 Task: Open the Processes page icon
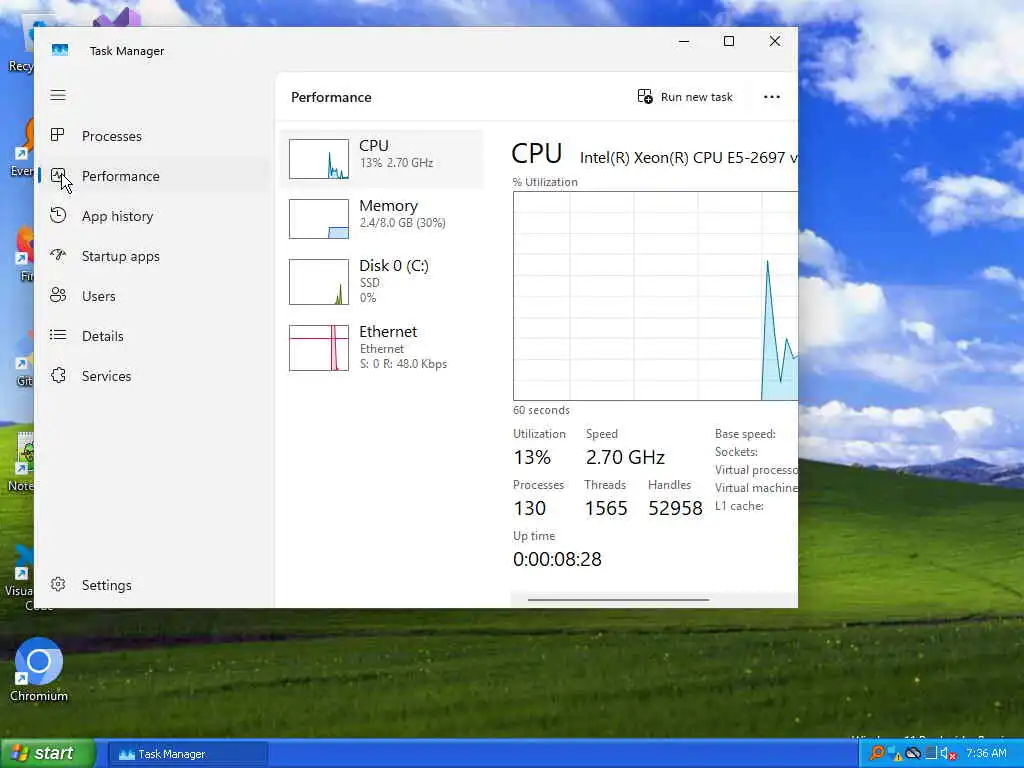coord(57,135)
